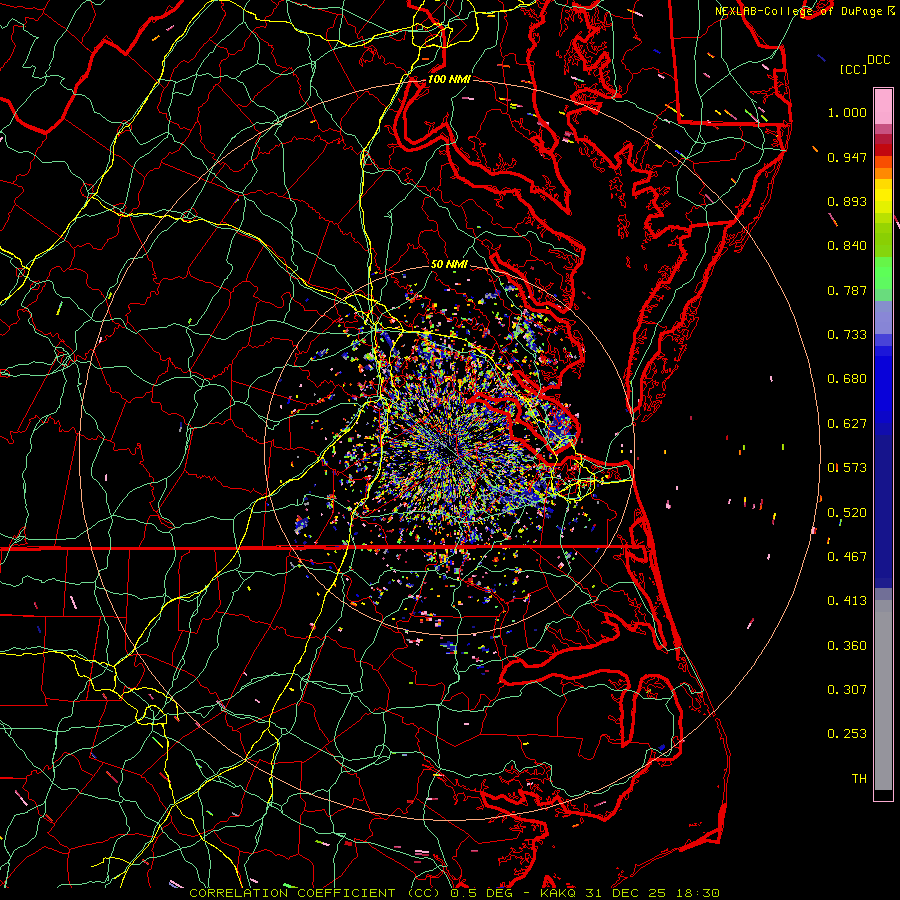Pick the pink top segment of the color bar
Image resolution: width=900 pixels, height=900 pixels.
883,106
